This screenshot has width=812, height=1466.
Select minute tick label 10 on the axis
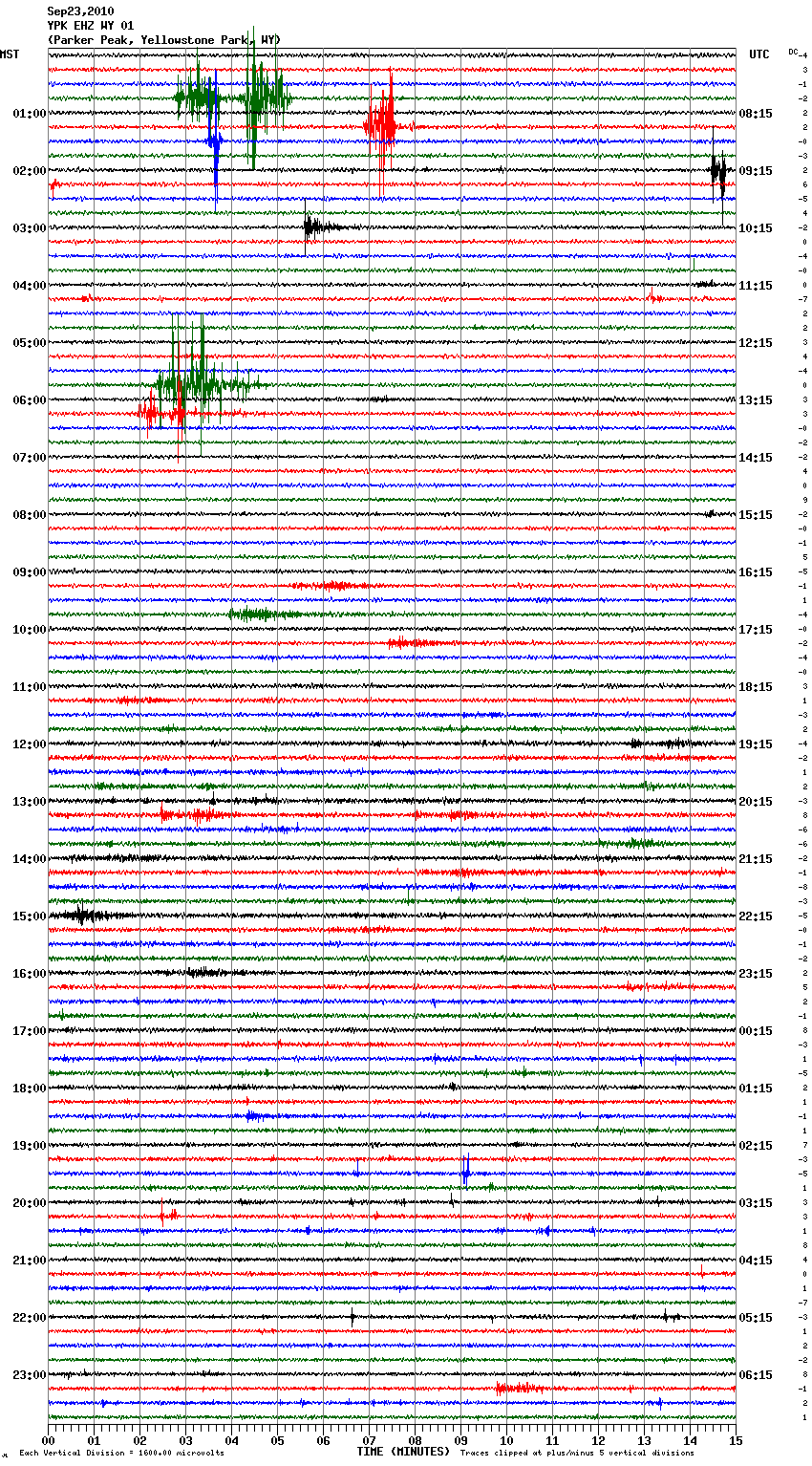506,1440
